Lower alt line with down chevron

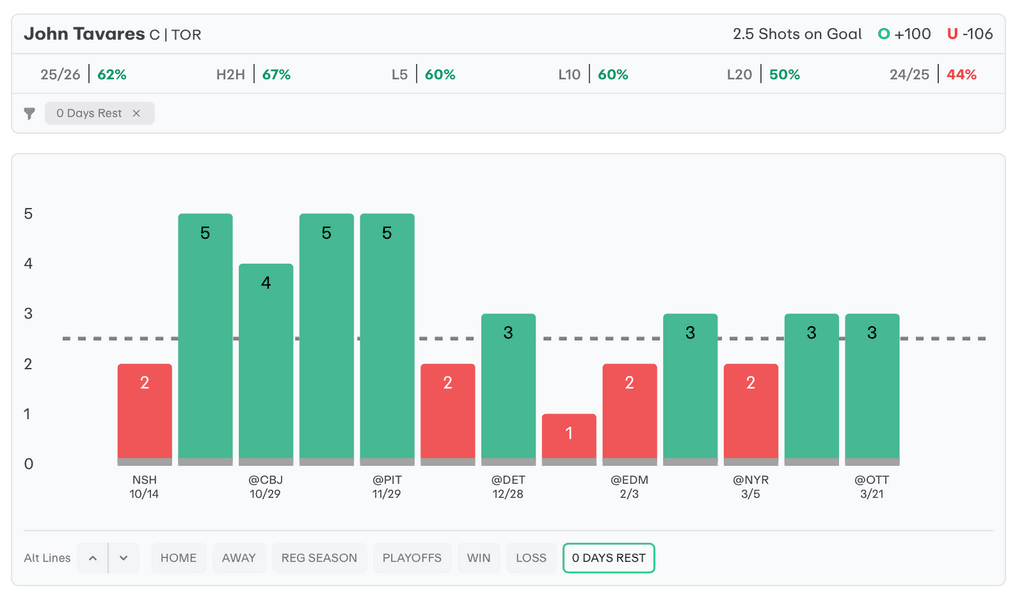pyautogui.click(x=123, y=558)
